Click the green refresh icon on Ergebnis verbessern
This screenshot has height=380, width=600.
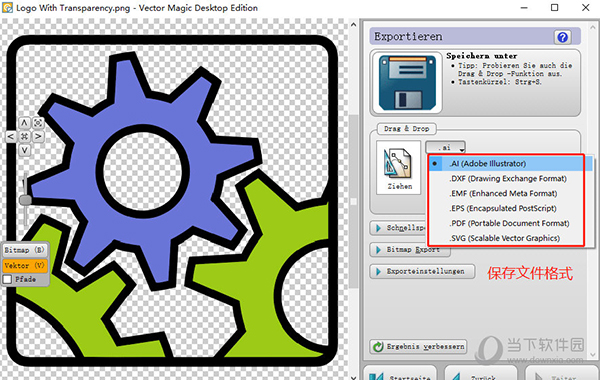coord(378,347)
